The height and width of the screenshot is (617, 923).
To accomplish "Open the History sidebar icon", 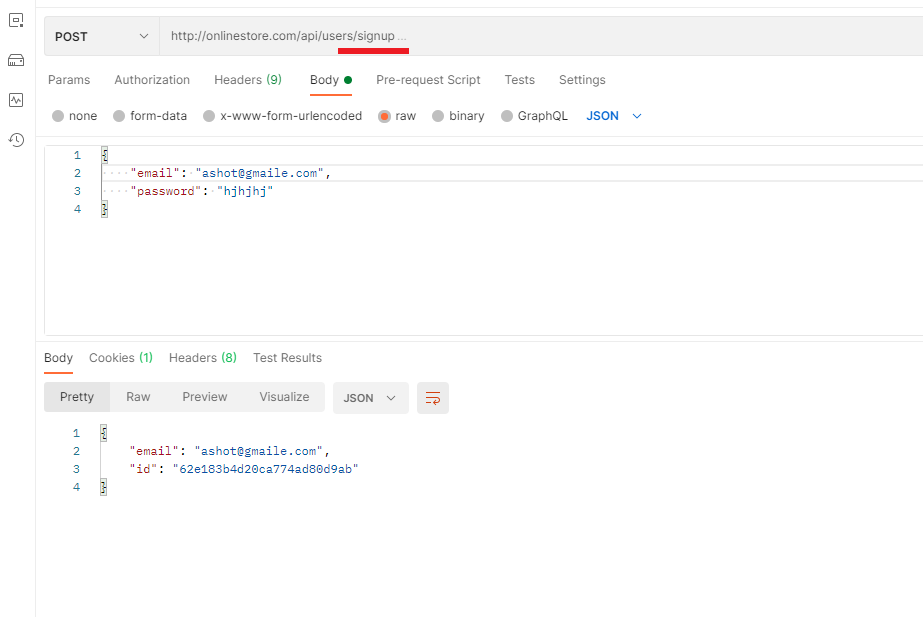I will coord(16,140).
